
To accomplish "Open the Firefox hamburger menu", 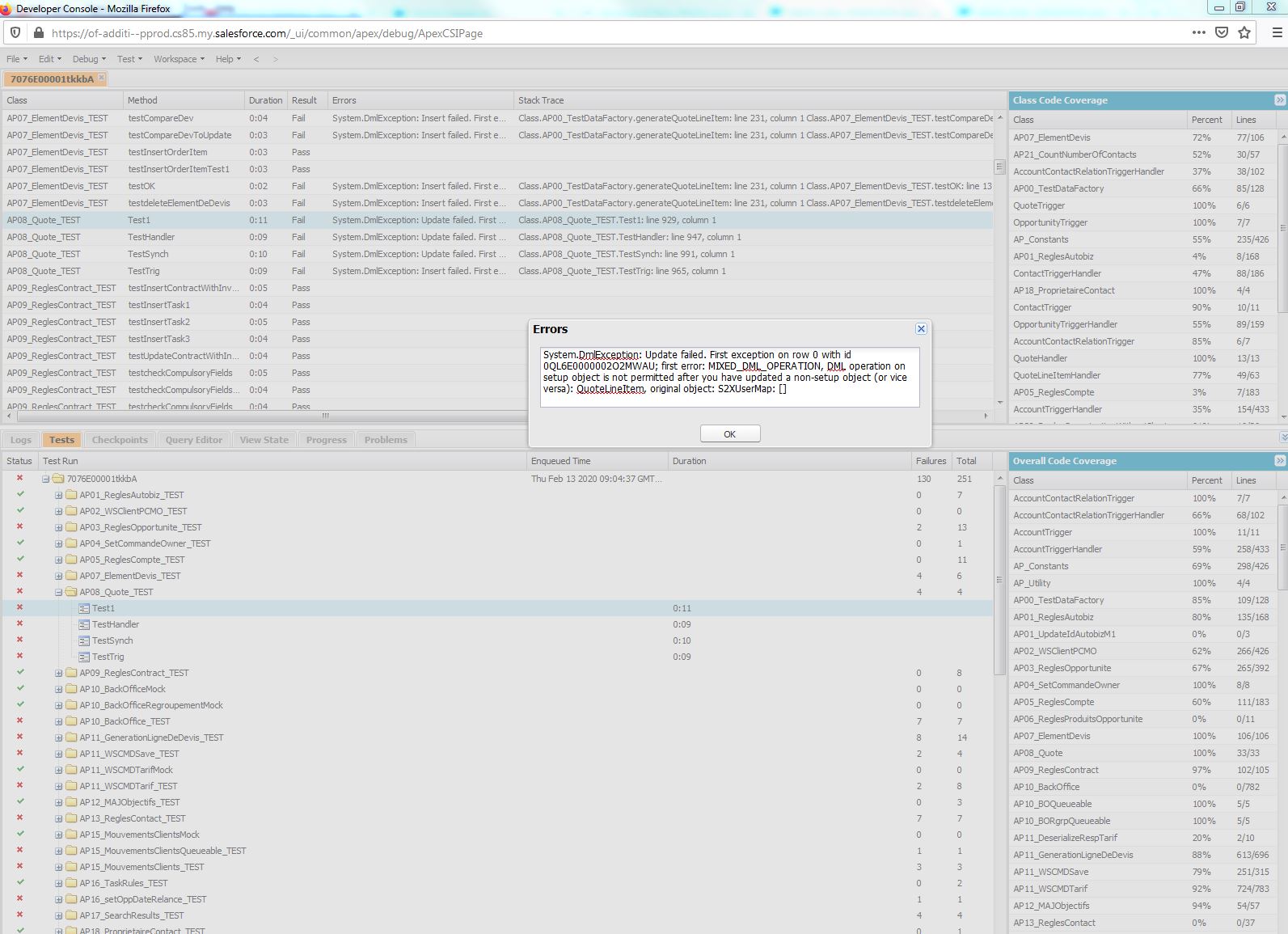I will coord(1277,33).
